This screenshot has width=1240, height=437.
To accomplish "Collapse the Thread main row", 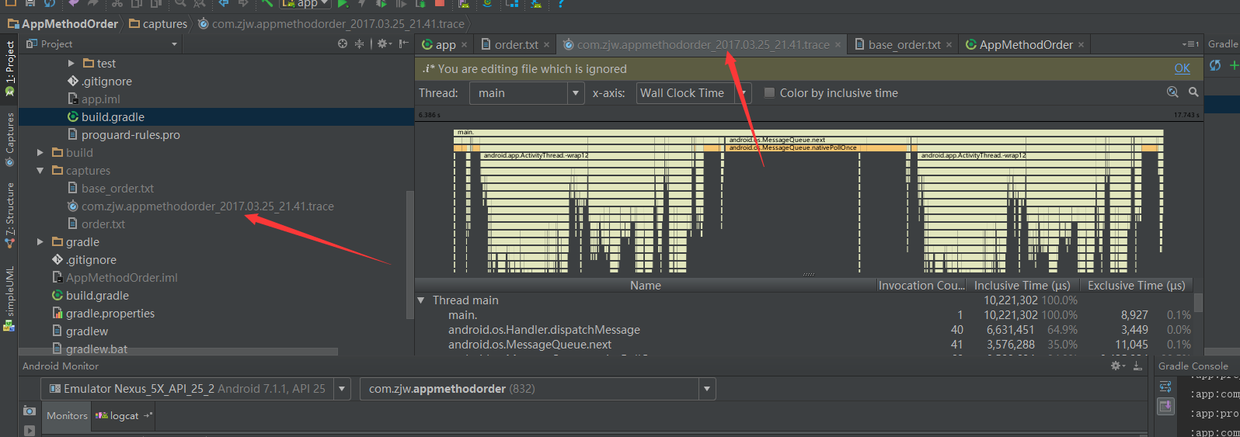I will (422, 300).
